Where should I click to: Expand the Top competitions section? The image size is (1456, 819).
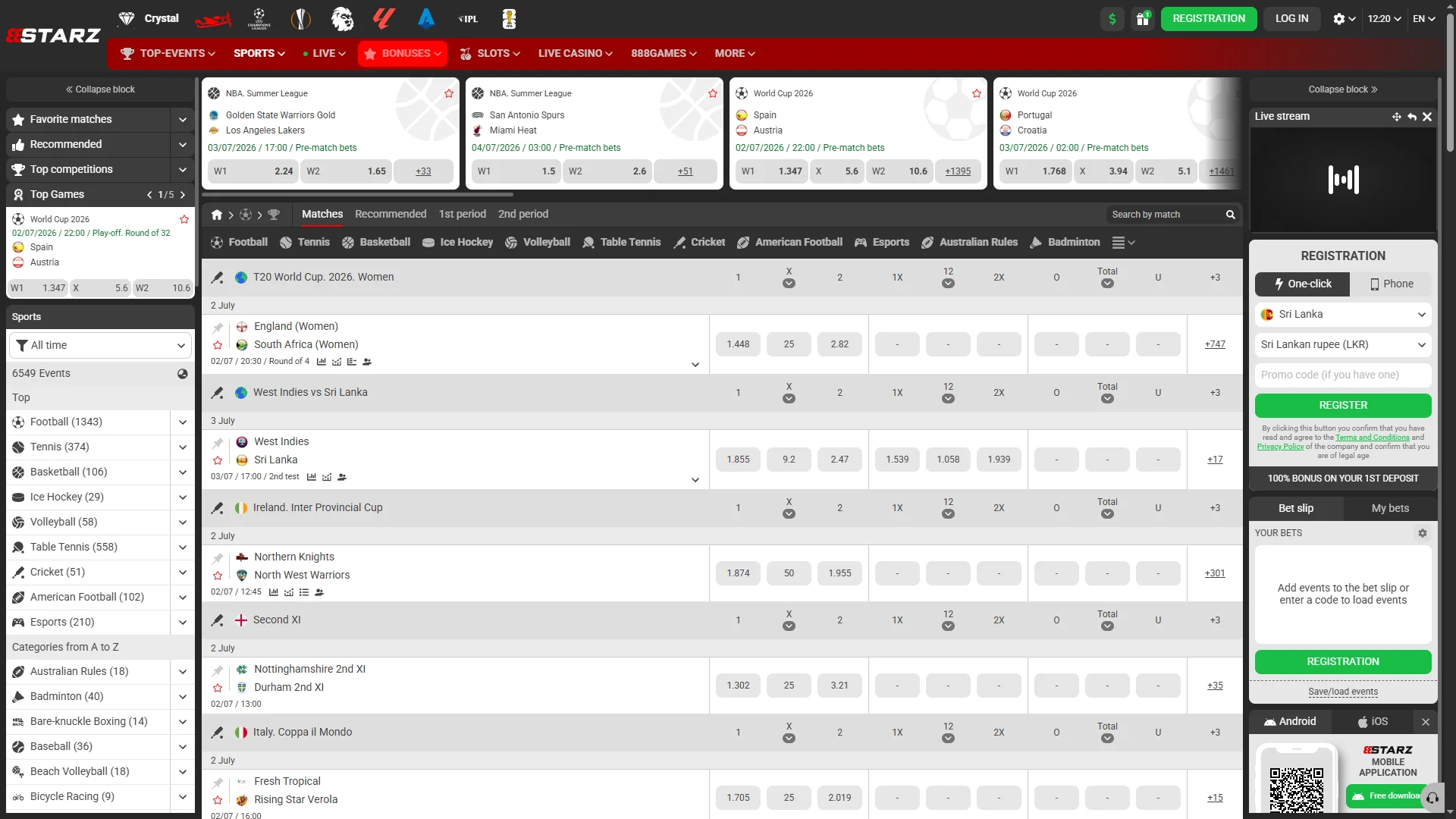coord(183,170)
